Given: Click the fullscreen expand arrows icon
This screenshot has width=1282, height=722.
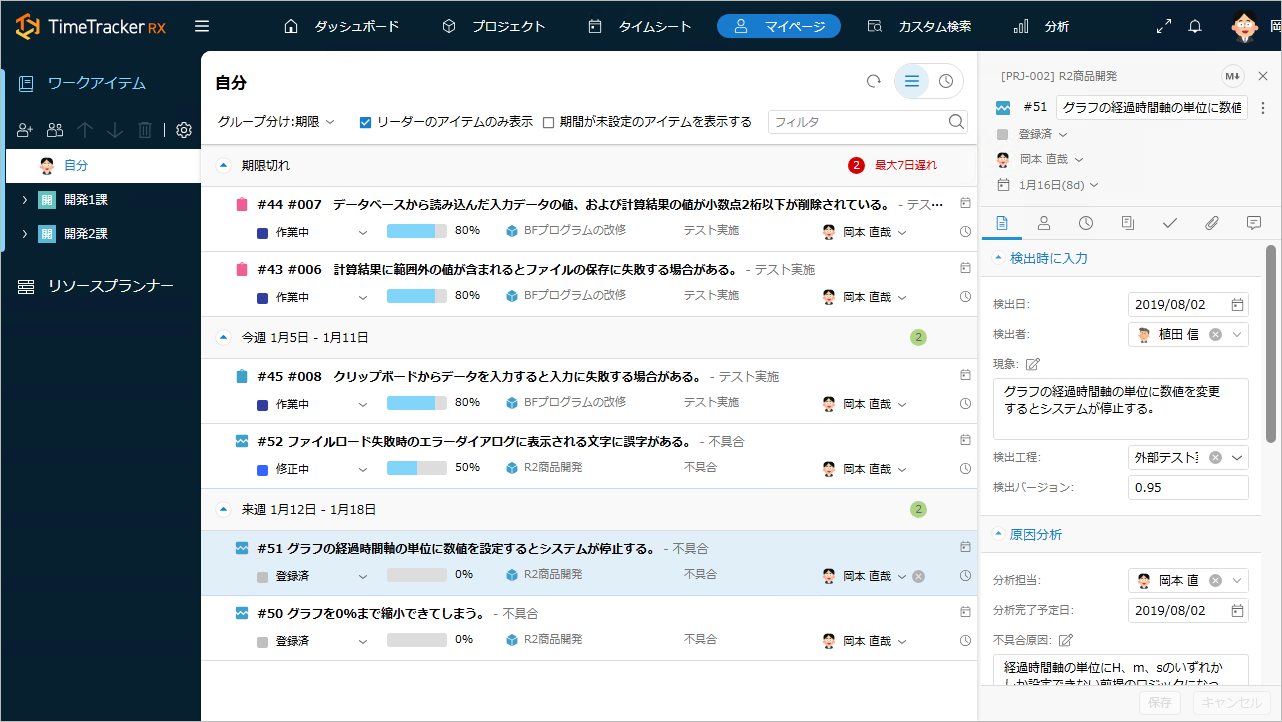Looking at the screenshot, I should point(1163,27).
